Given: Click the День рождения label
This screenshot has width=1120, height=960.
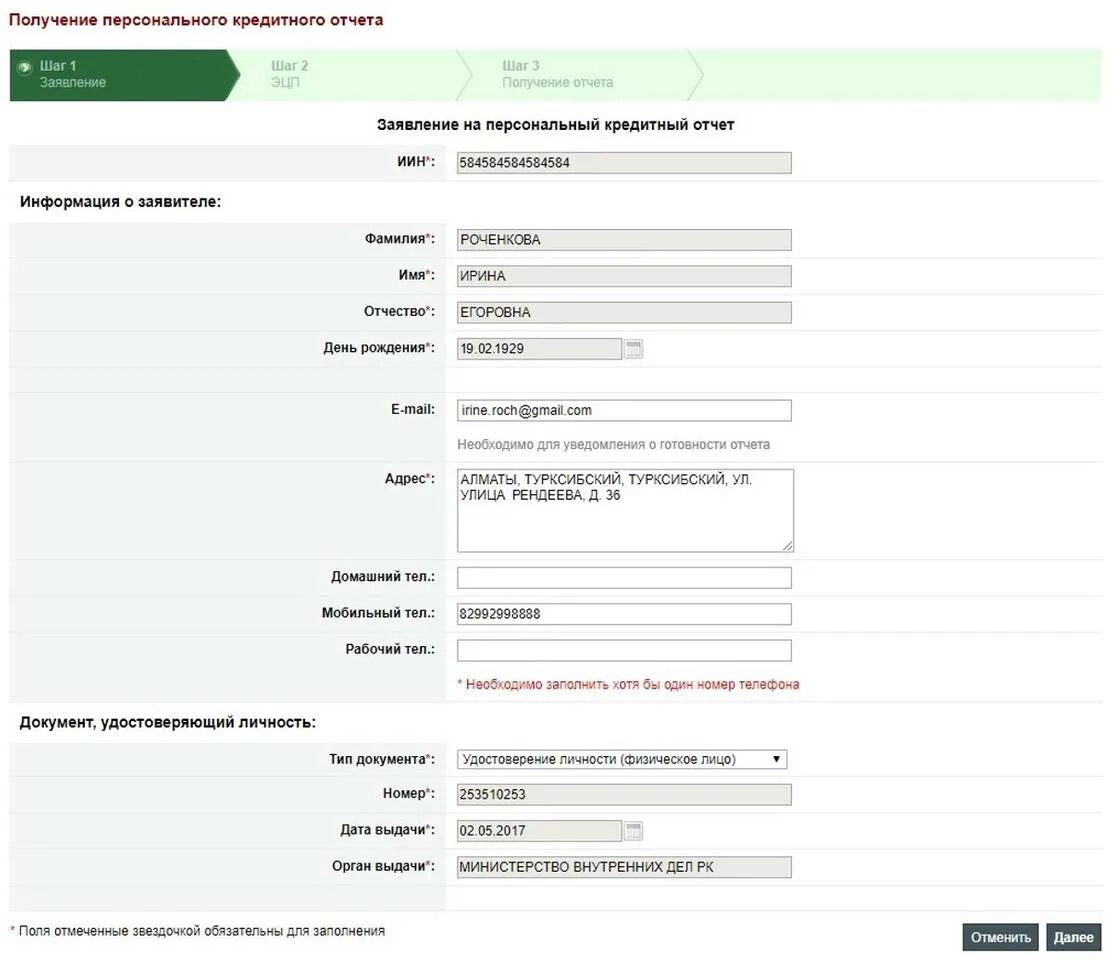Looking at the screenshot, I should pos(379,348).
